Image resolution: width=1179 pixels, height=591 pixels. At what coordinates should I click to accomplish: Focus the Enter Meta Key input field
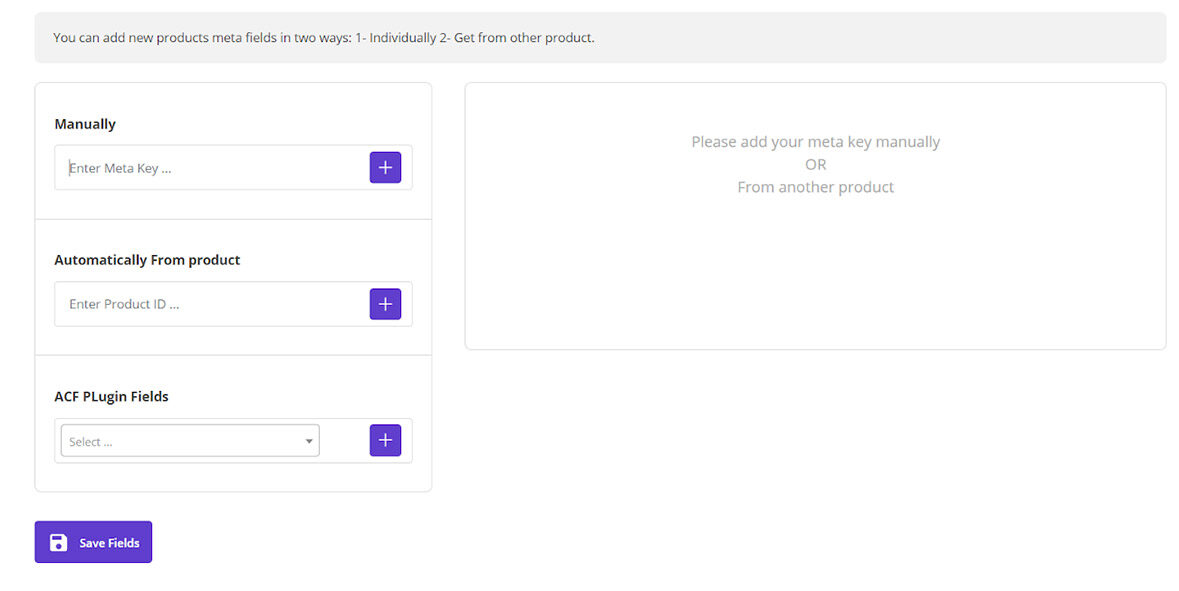pos(212,168)
